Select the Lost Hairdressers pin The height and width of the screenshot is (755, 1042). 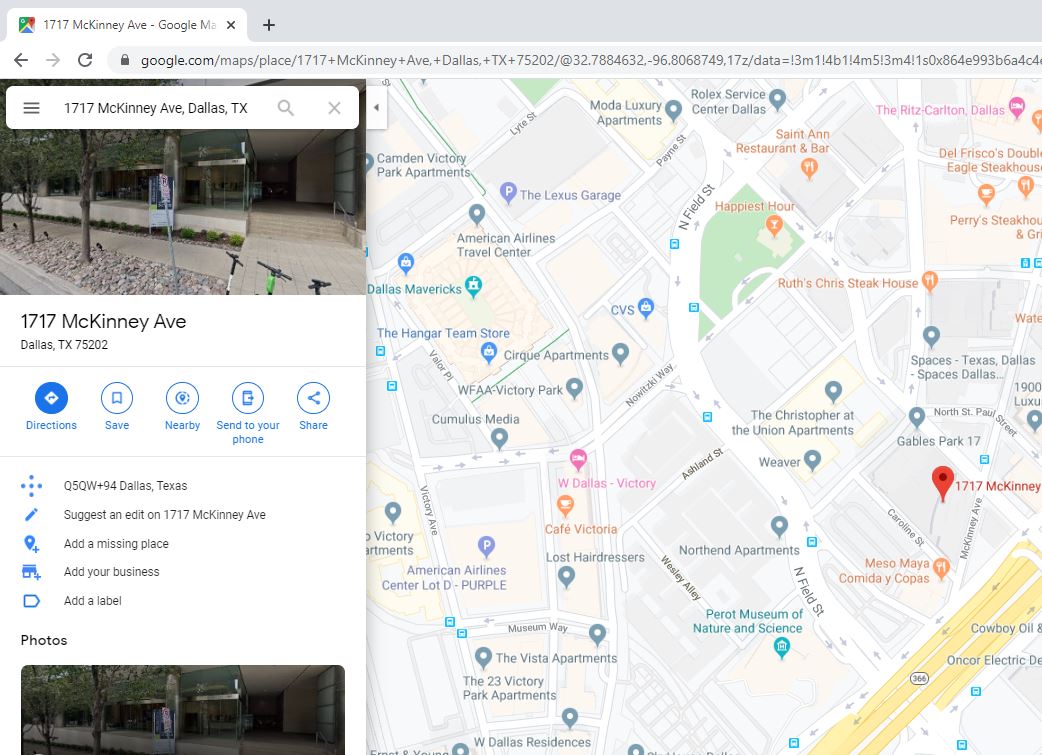tap(566, 577)
